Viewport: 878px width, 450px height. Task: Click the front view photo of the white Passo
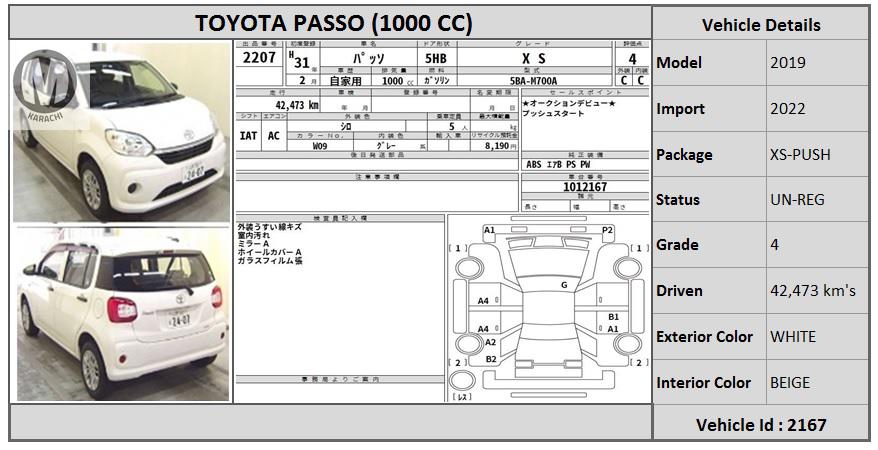click(121, 132)
